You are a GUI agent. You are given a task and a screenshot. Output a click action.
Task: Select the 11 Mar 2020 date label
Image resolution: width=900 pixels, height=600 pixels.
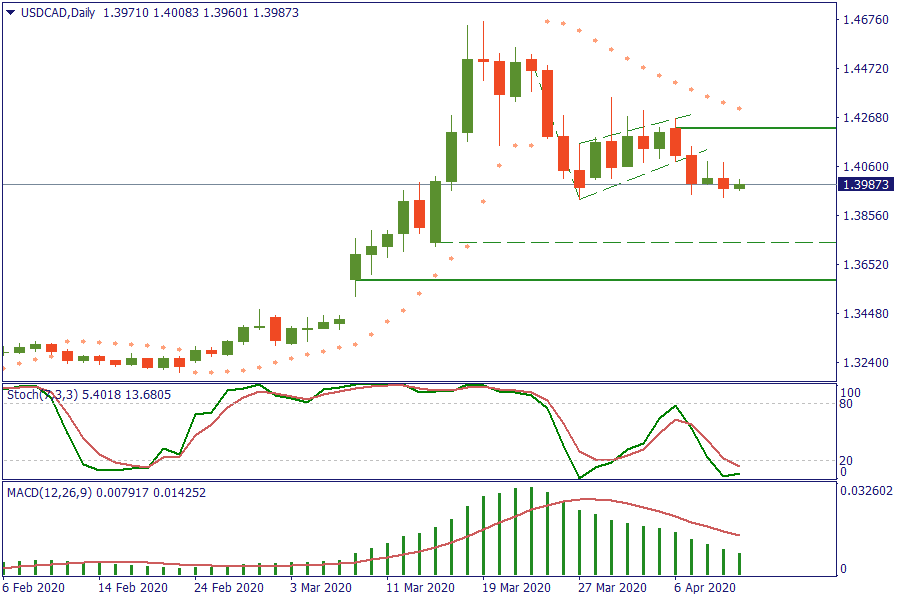click(x=420, y=588)
